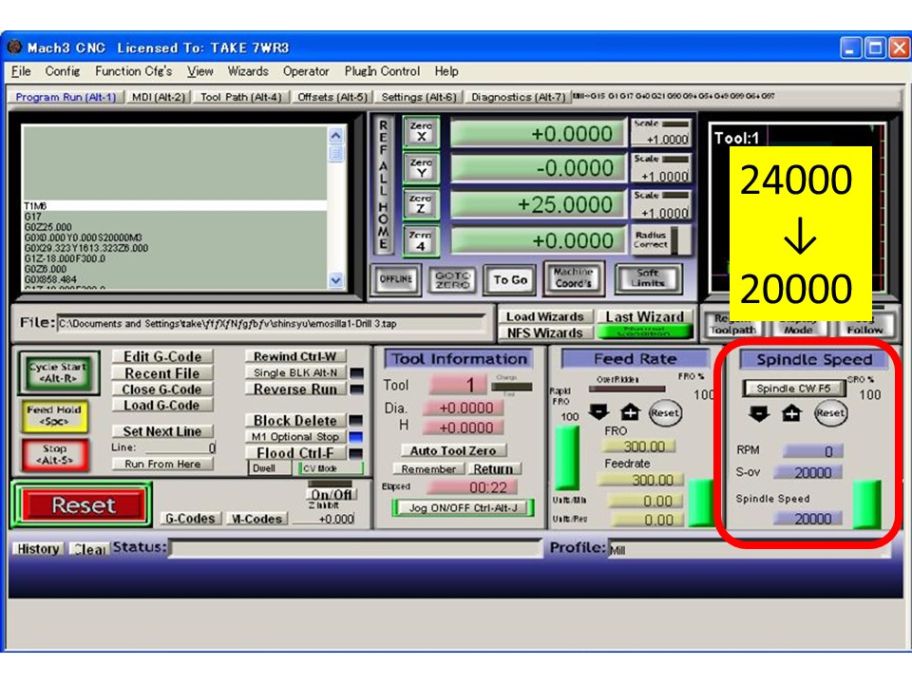Toggle Jog ON/OFF Ctrl-Alt-J
This screenshot has width=912, height=684.
pos(464,508)
